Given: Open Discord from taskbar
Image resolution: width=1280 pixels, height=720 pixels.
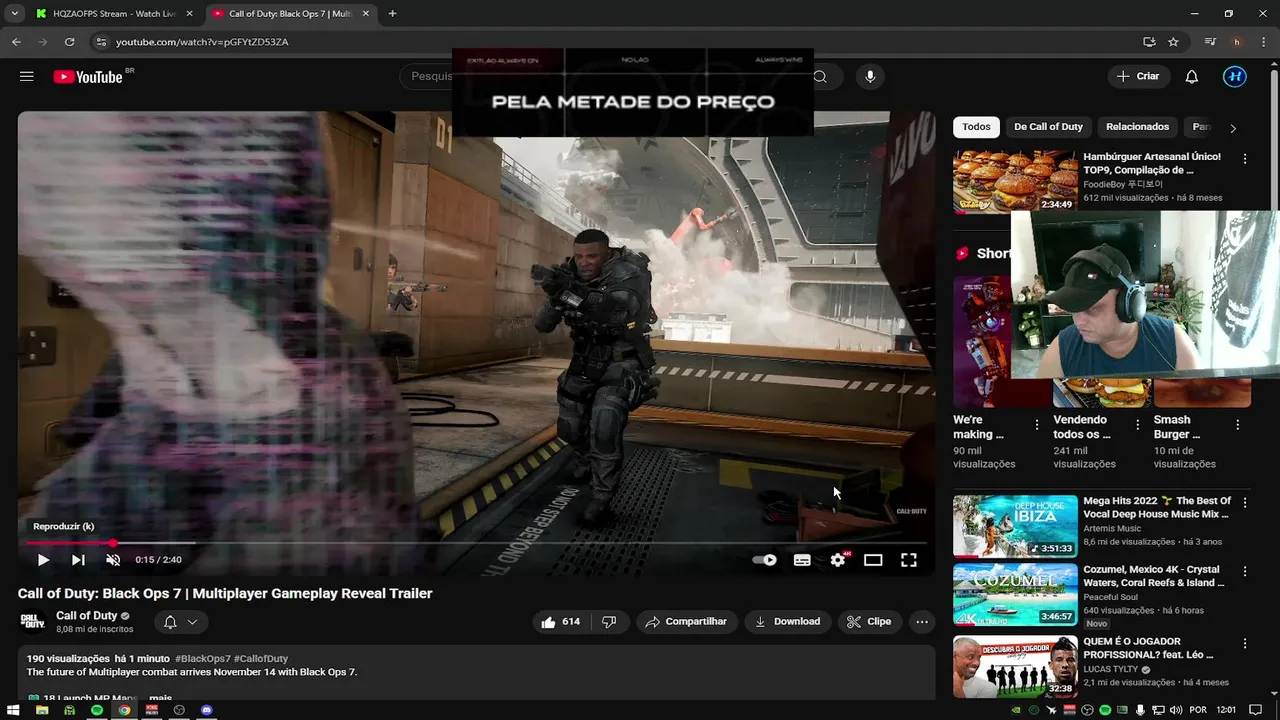Looking at the screenshot, I should 207,710.
